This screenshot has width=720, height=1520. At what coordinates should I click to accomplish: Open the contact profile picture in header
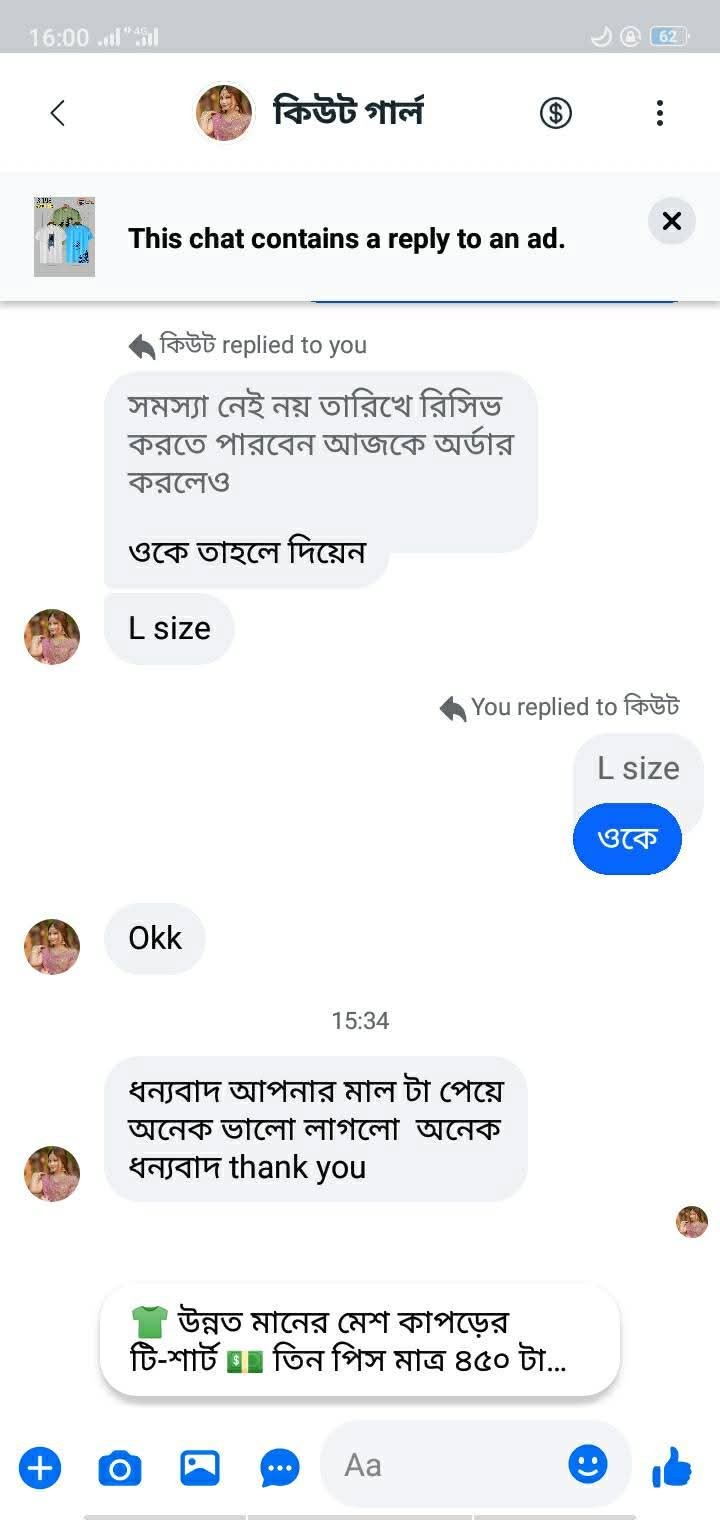click(223, 113)
